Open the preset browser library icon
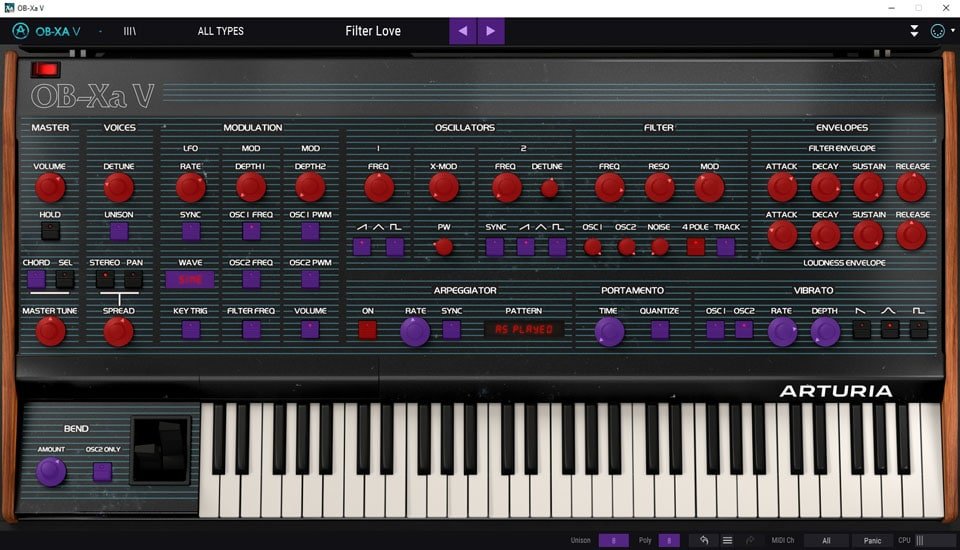 tap(129, 31)
